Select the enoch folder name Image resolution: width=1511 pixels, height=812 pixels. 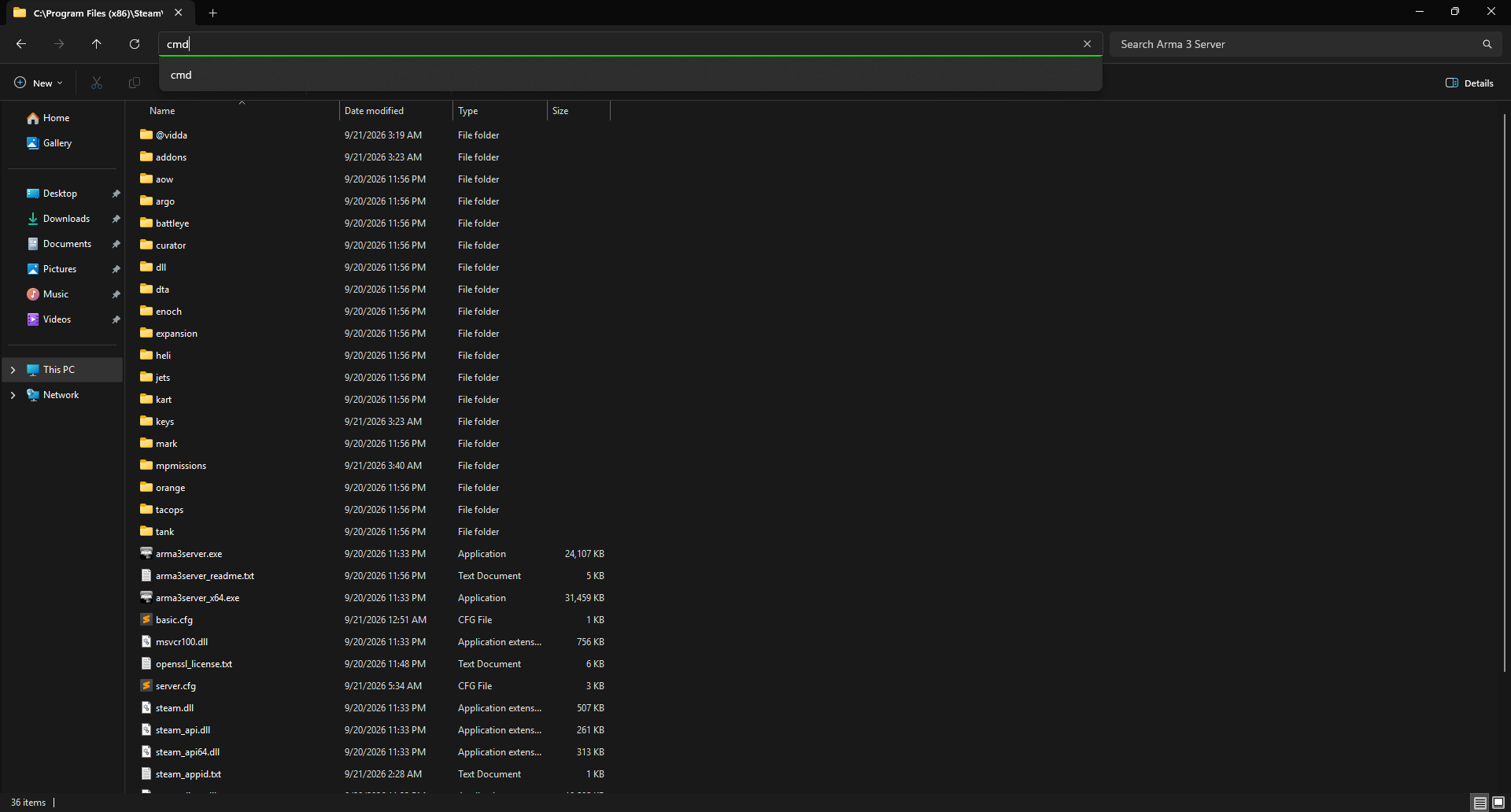coord(168,312)
